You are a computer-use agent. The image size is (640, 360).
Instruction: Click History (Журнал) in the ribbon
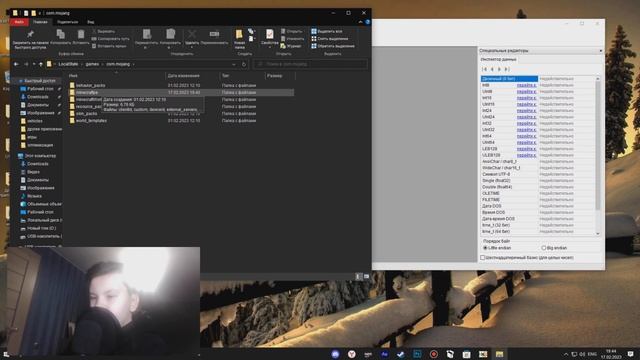[291, 46]
